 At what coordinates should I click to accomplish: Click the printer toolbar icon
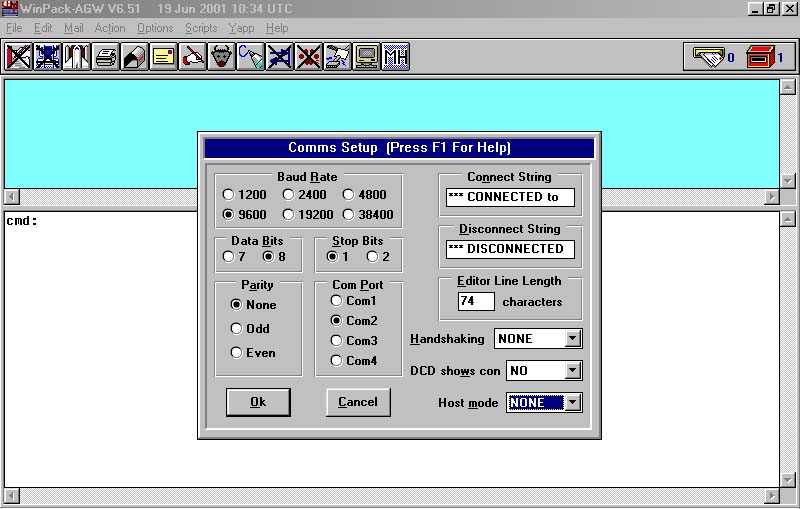click(x=106, y=56)
